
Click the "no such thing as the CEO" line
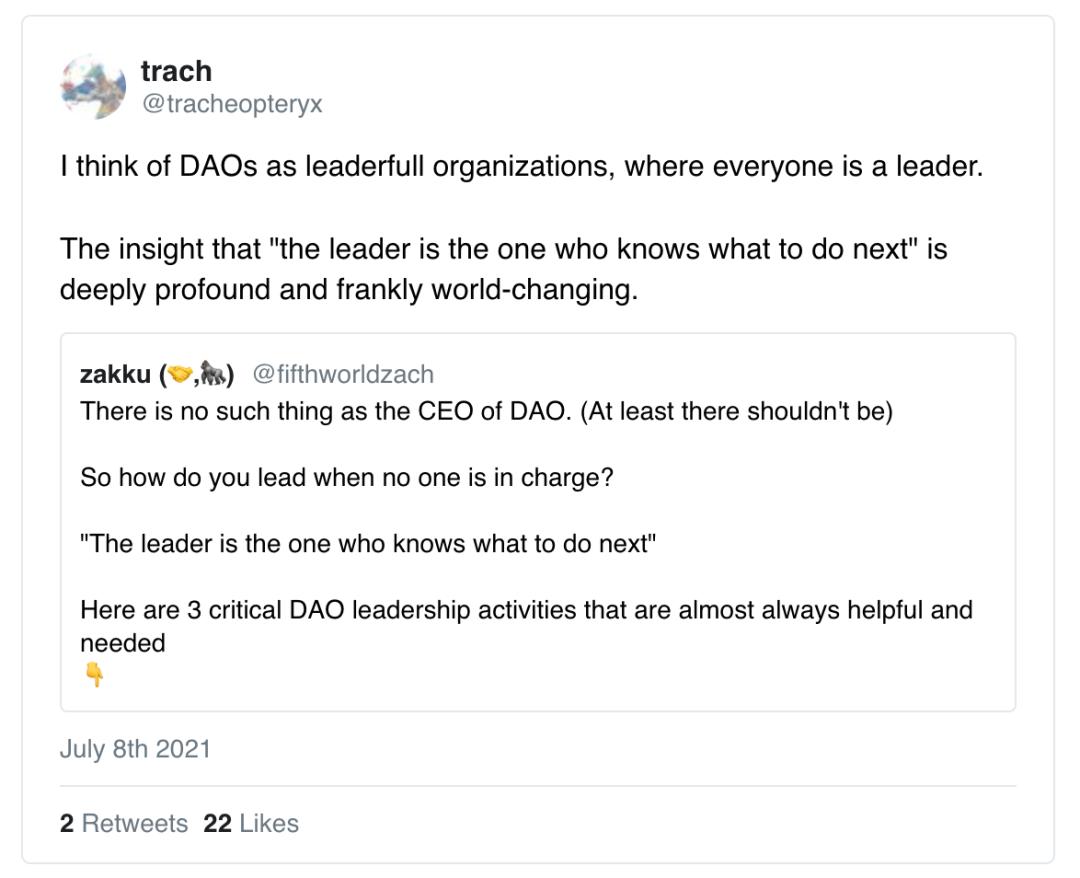(486, 411)
